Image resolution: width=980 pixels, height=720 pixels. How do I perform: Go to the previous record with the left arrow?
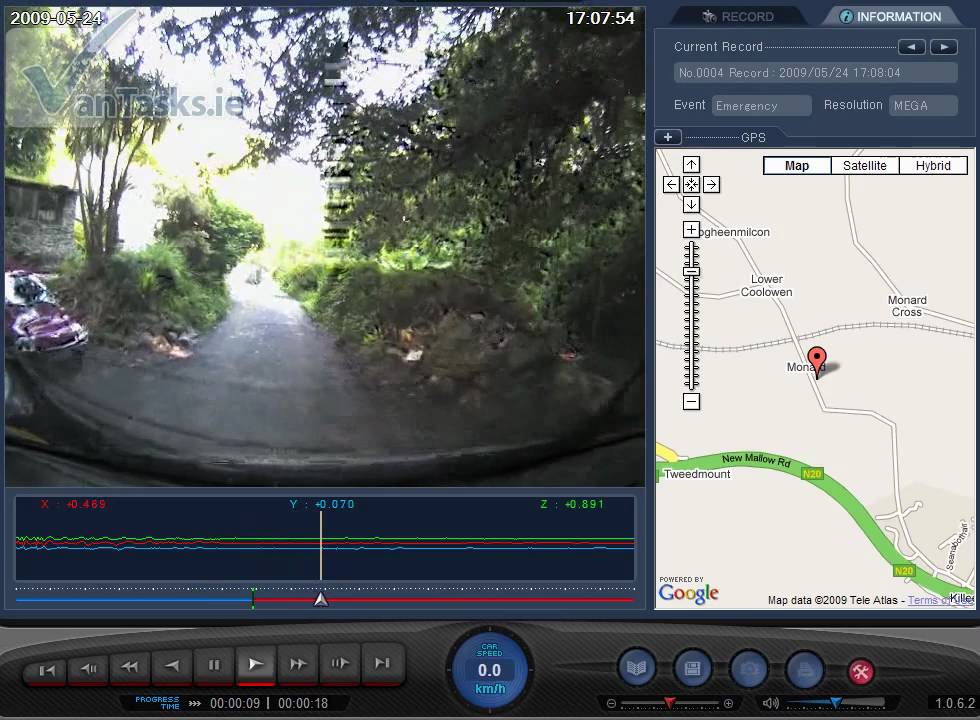tap(912, 47)
